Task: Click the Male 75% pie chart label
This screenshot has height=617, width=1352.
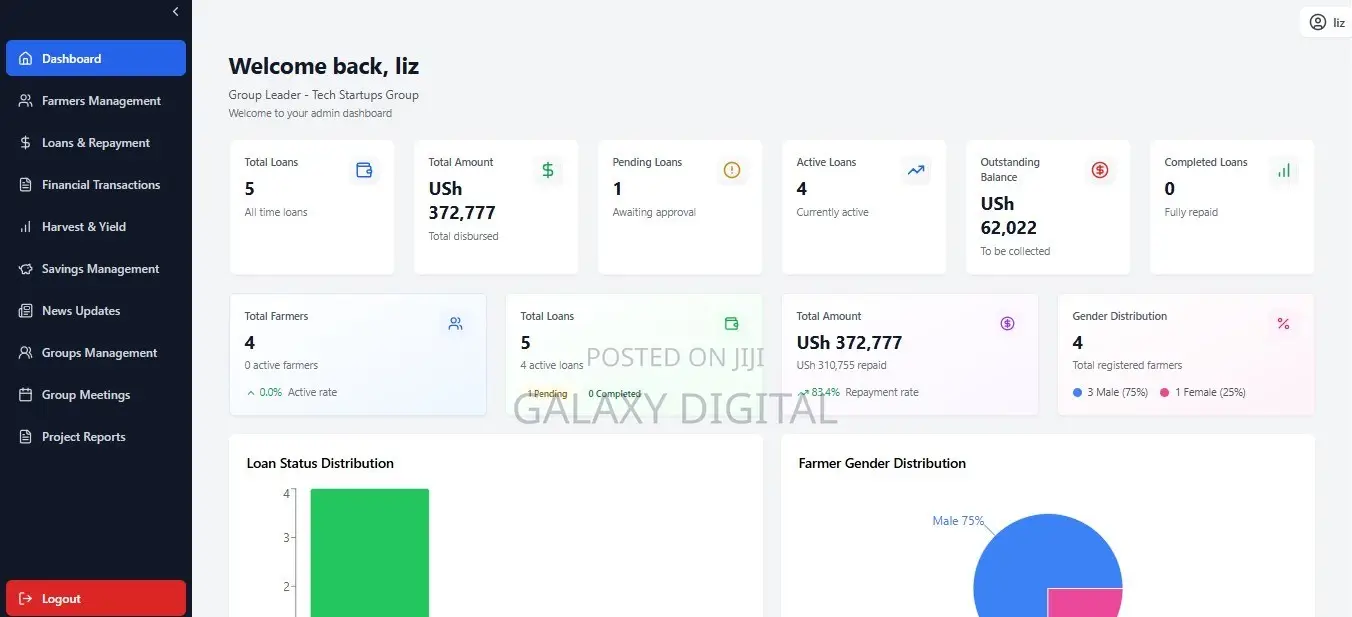Action: tap(958, 521)
